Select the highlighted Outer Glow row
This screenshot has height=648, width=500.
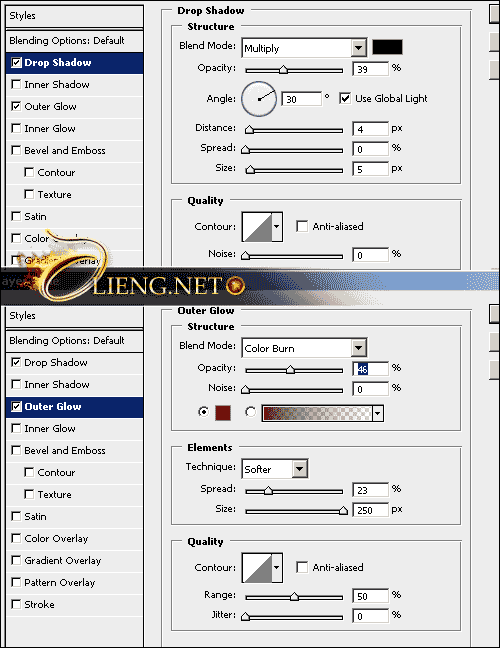coord(75,407)
